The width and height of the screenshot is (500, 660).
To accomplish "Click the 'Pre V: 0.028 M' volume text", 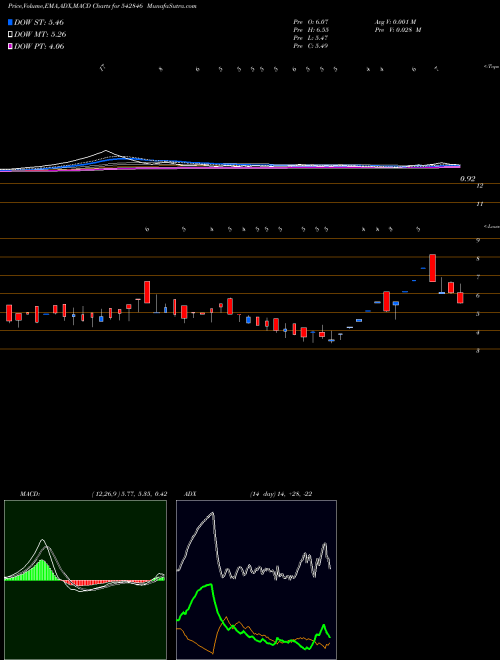I will tap(397, 30).
